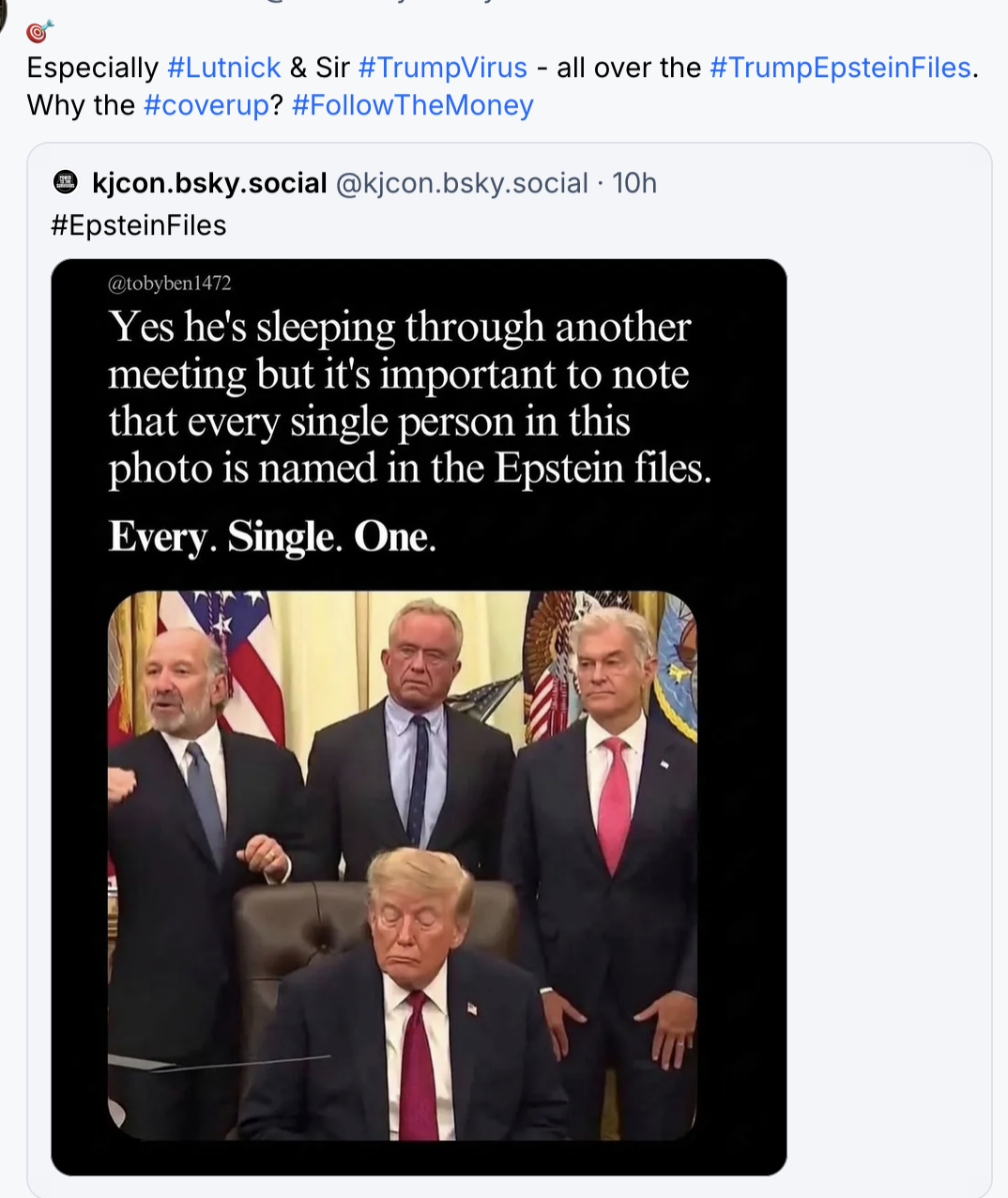The width and height of the screenshot is (1008, 1198).
Task: Click the dart target emoji
Action: 38,32
